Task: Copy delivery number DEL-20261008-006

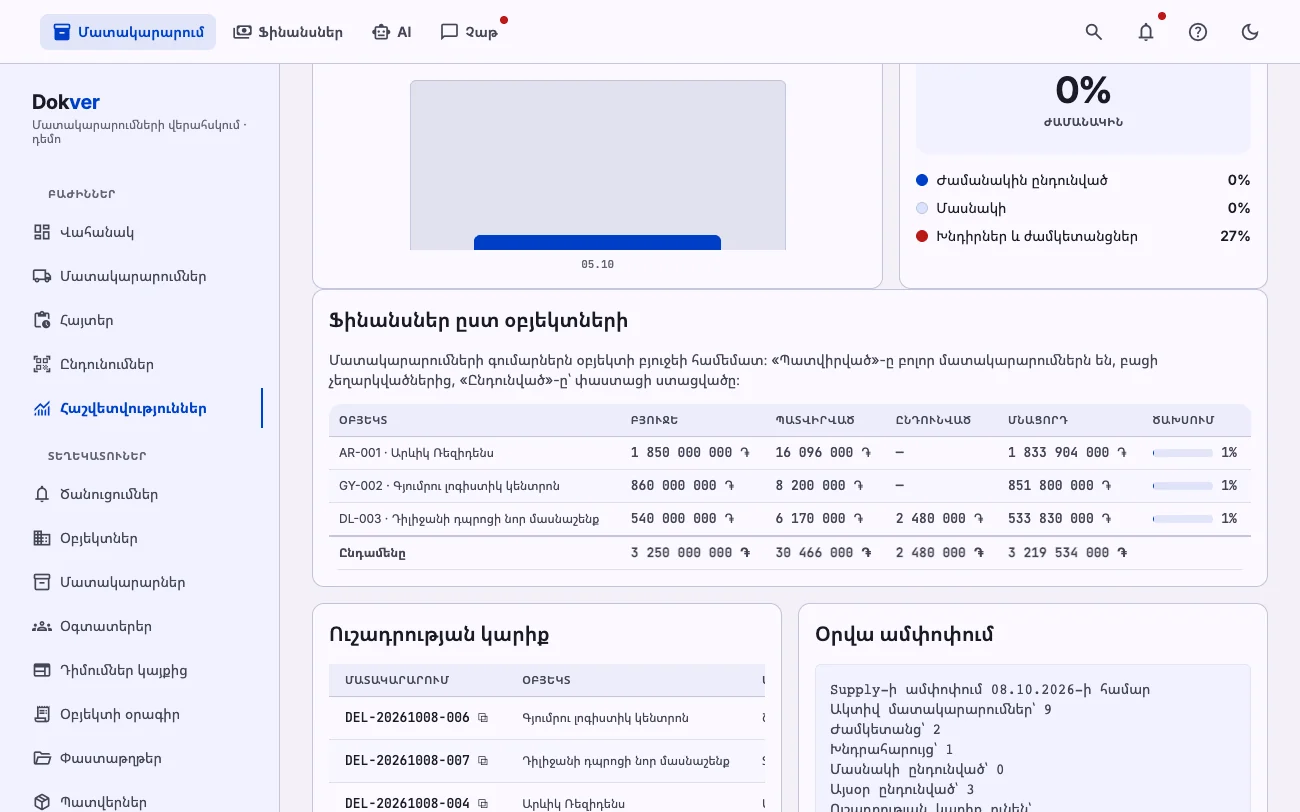Action: 483,718
